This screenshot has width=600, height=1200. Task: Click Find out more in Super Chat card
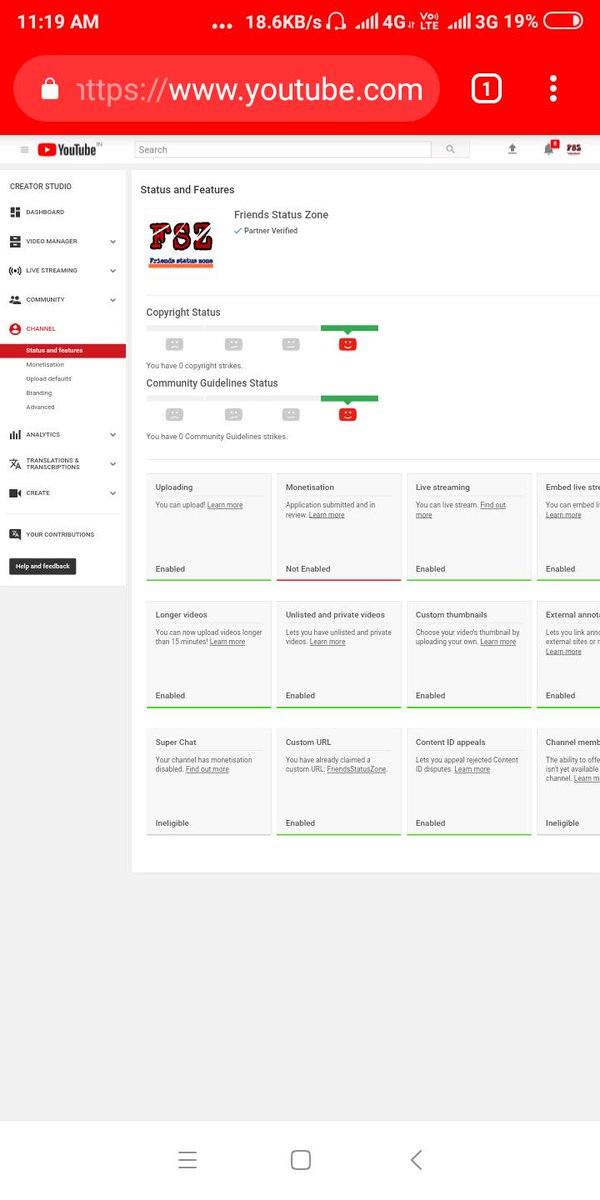pyautogui.click(x=207, y=769)
